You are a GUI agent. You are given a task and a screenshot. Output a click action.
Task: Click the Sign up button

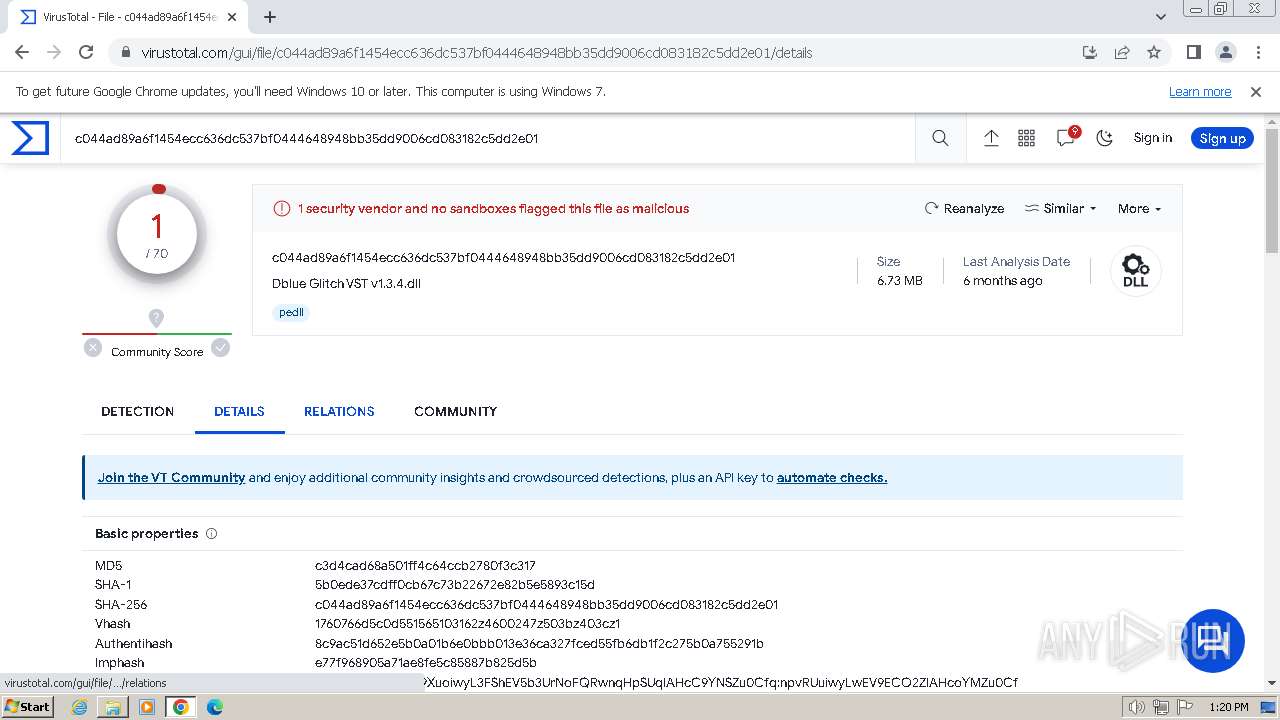(1222, 138)
